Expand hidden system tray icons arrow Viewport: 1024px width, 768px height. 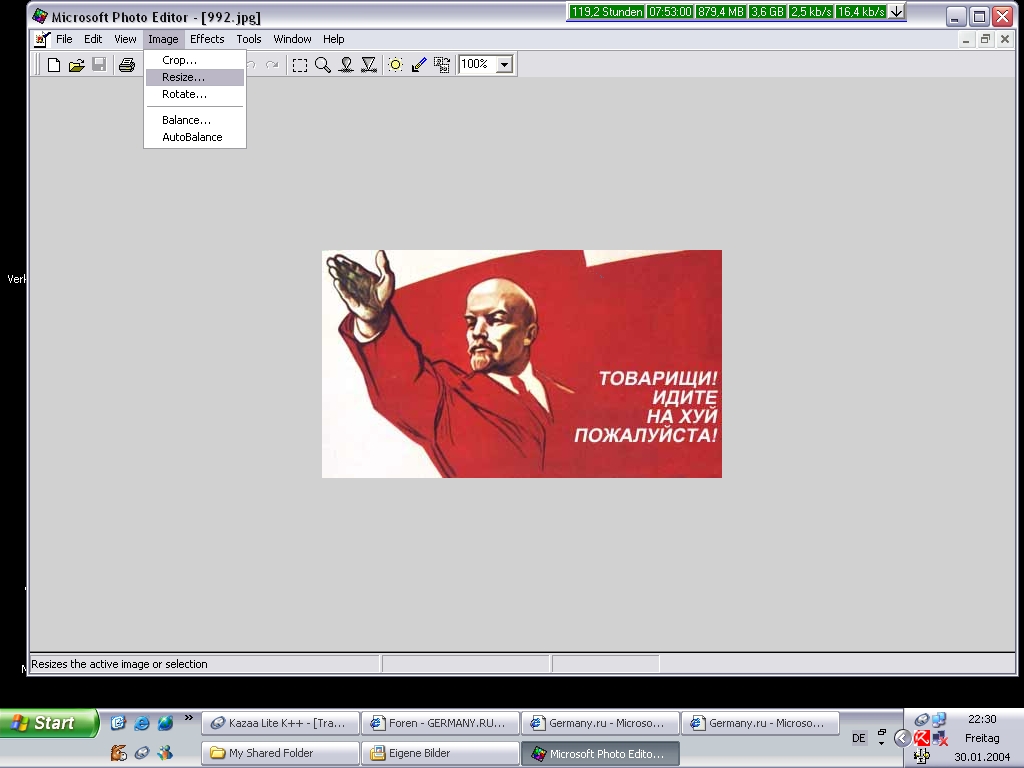point(902,738)
